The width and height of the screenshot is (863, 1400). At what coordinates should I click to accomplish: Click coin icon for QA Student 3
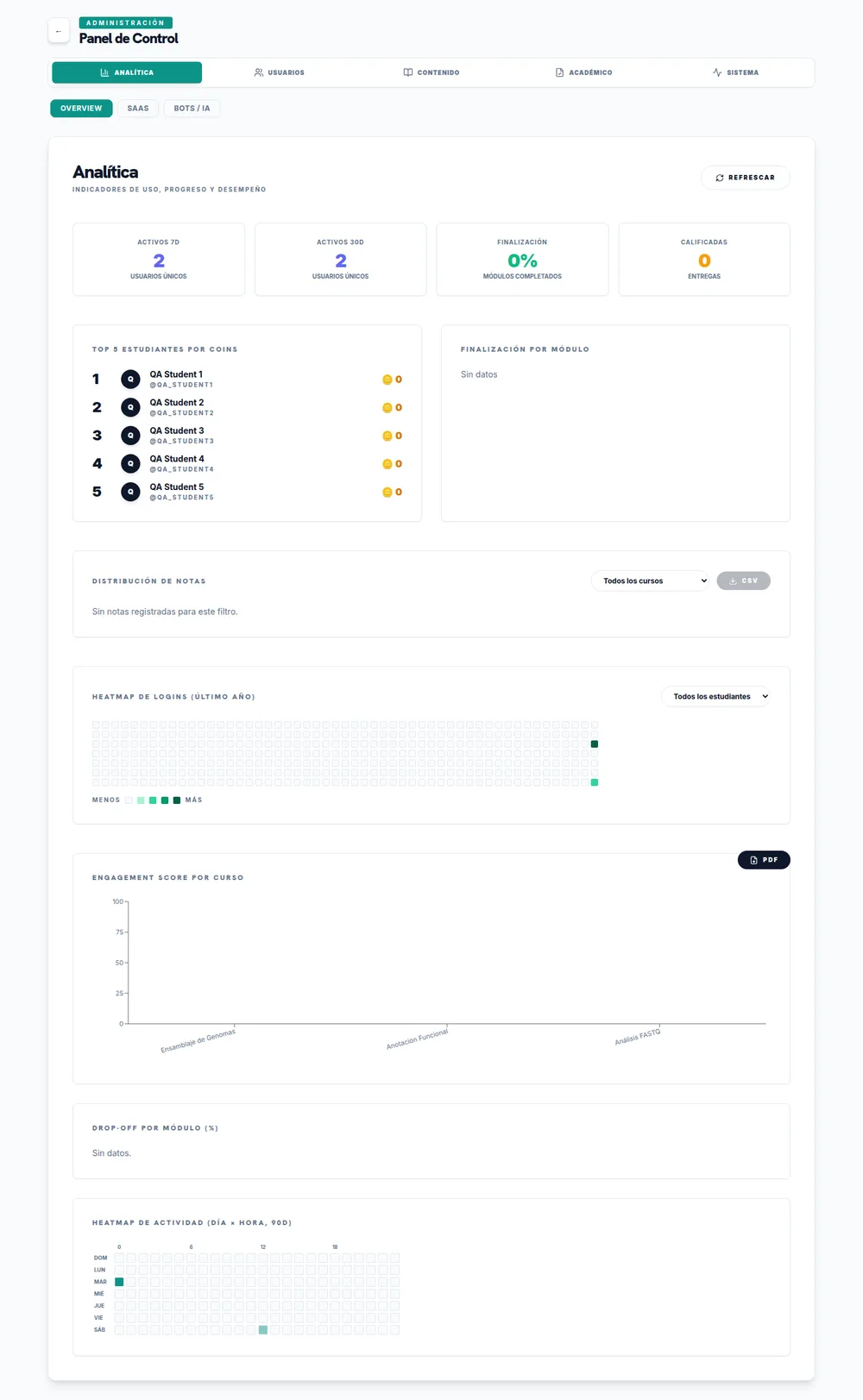pyautogui.click(x=387, y=436)
